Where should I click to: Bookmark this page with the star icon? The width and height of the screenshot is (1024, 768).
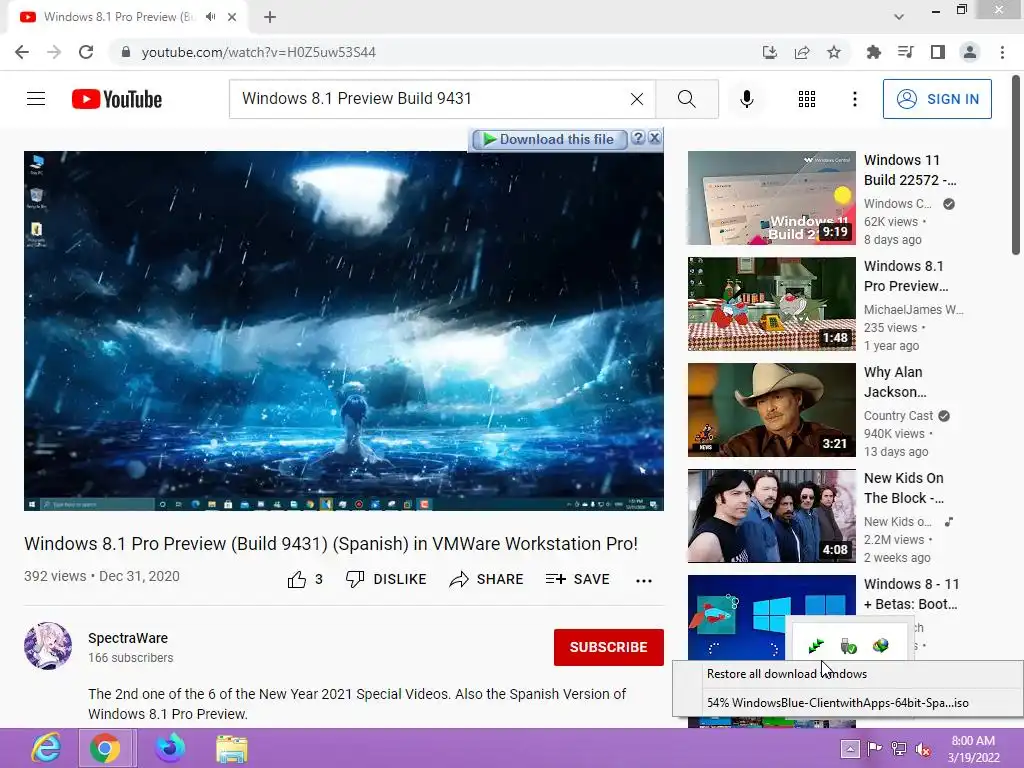(834, 52)
